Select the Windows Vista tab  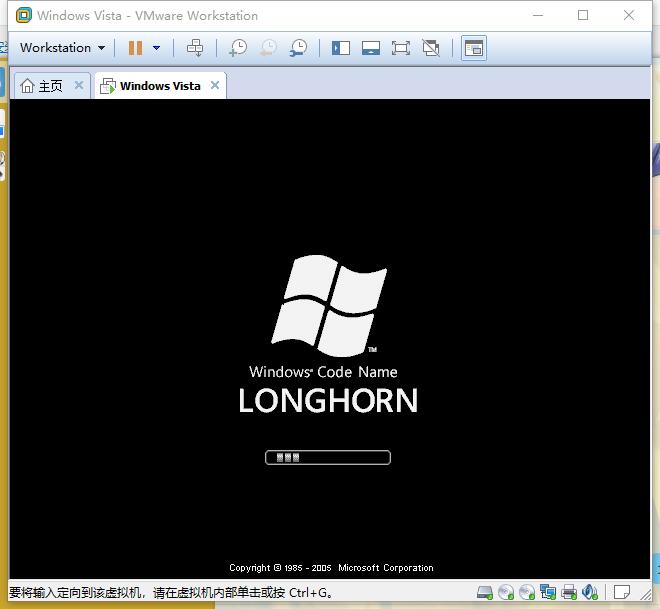click(x=160, y=86)
